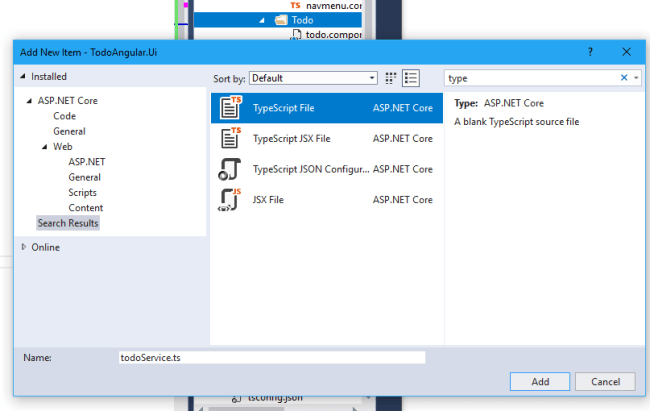Select the Todo folder icon in Solution Explorer
The image size is (650, 411).
[x=281, y=20]
